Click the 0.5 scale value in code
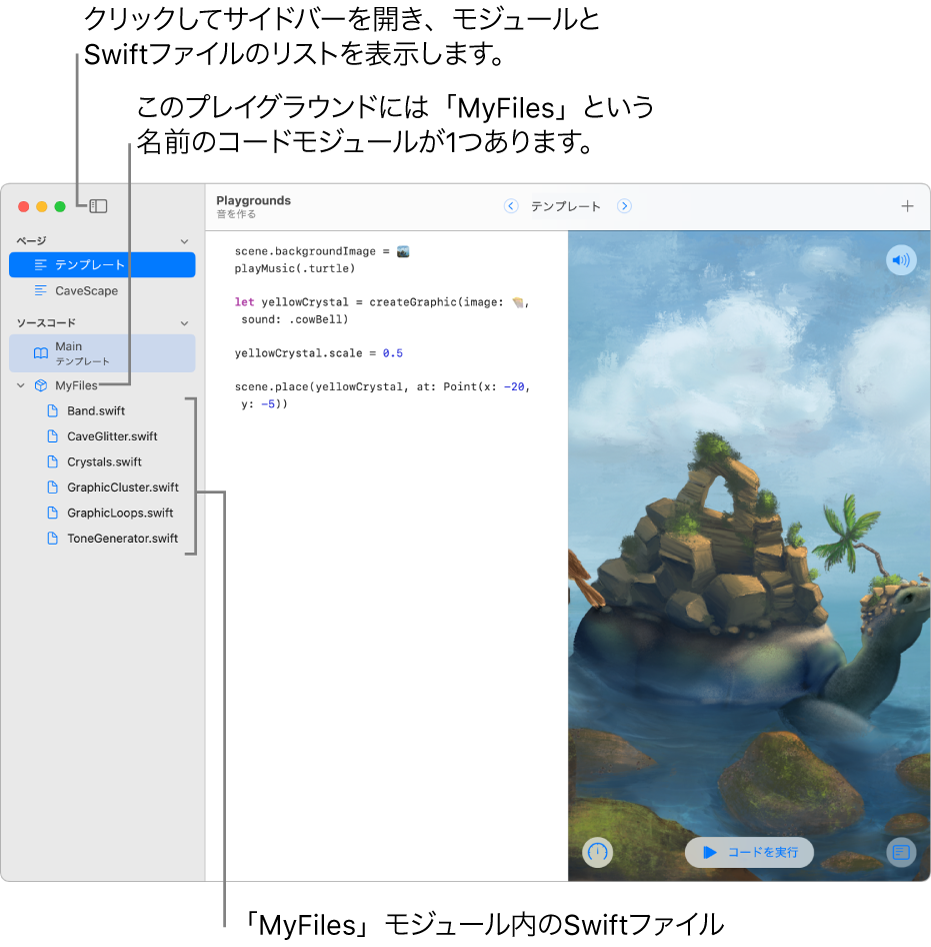Viewport: 931px width, 947px height. [x=392, y=353]
